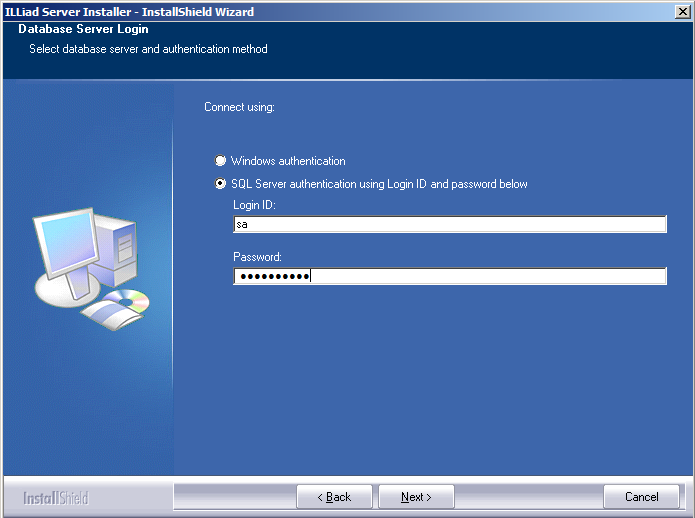695x518 pixels.
Task: Cancel the installation wizard
Action: 641,497
